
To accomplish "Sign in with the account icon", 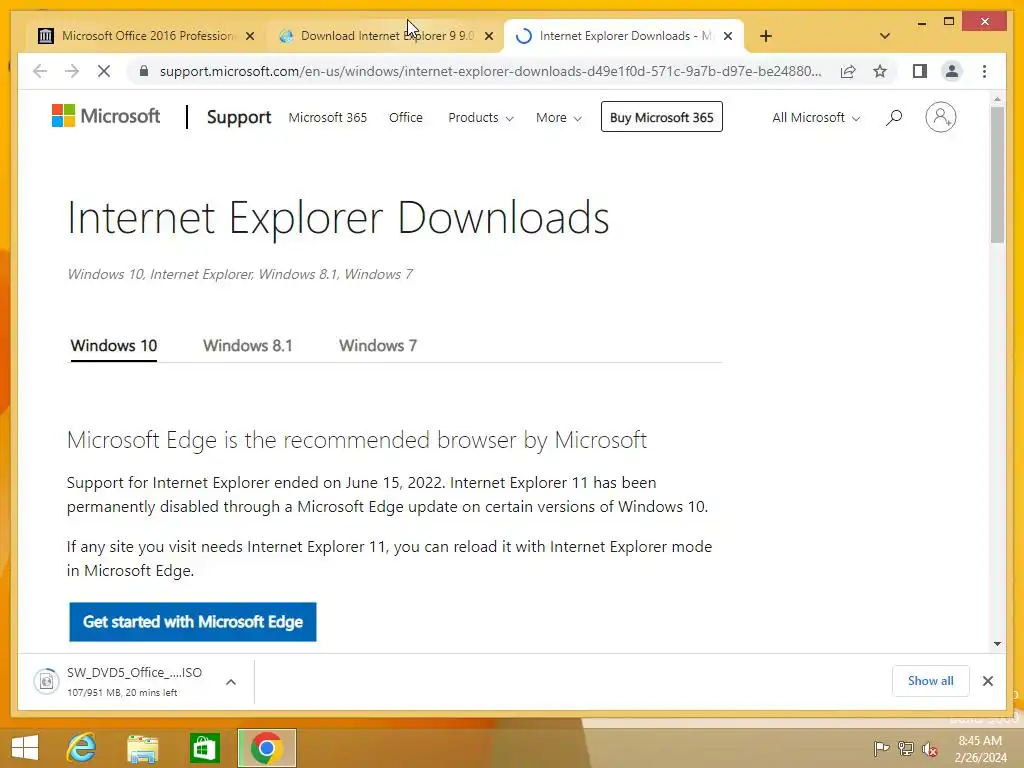I will coord(940,117).
